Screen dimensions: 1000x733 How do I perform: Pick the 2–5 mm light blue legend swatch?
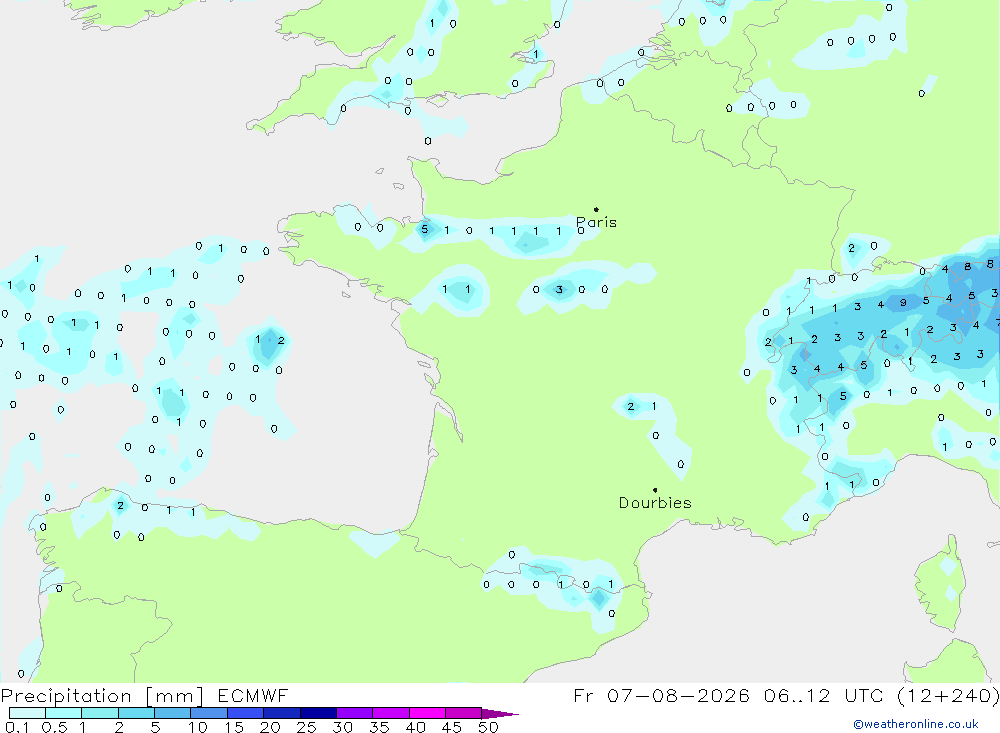tap(136, 713)
